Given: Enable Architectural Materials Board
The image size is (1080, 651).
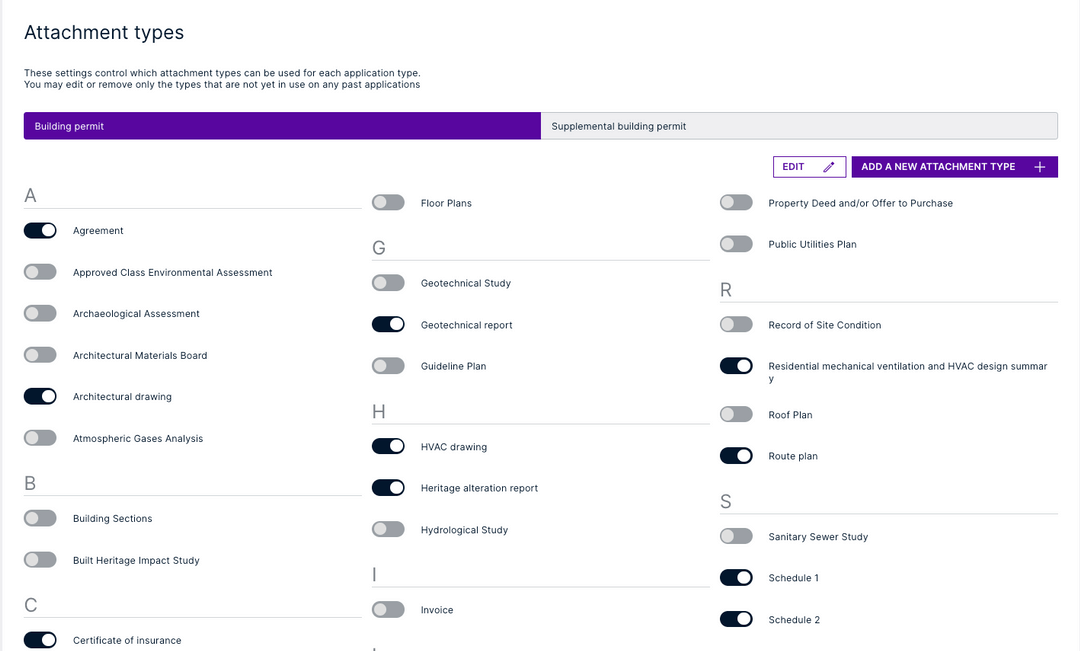Looking at the screenshot, I should (40, 355).
